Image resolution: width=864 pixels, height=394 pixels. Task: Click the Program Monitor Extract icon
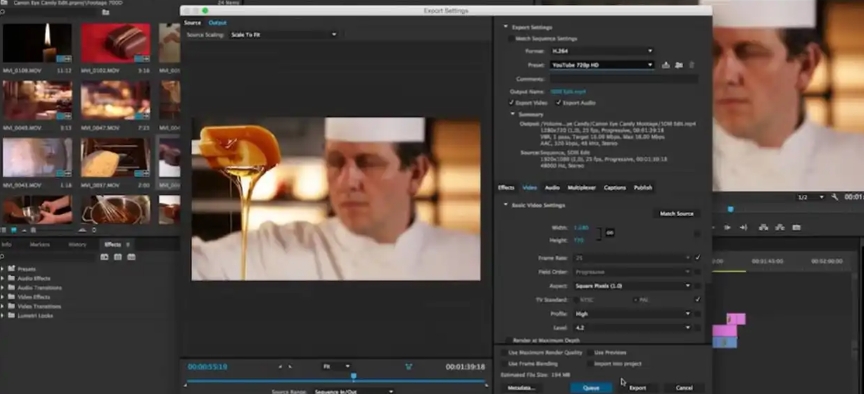pos(780,228)
